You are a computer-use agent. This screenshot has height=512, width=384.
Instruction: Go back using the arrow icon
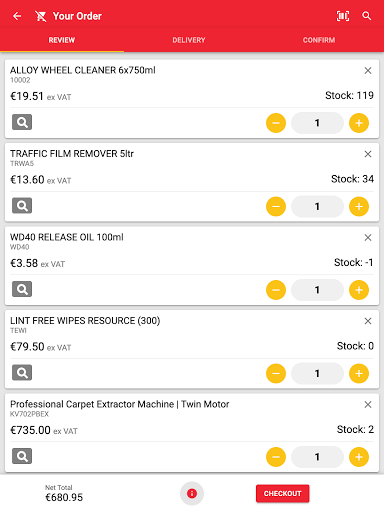point(17,16)
